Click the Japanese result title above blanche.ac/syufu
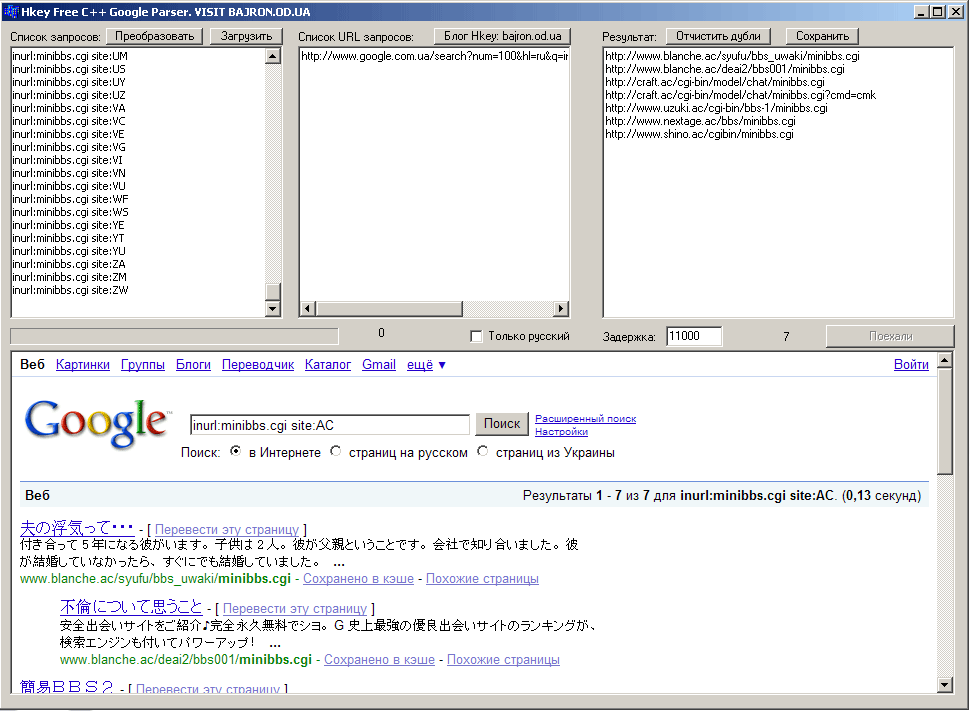 tap(77, 528)
